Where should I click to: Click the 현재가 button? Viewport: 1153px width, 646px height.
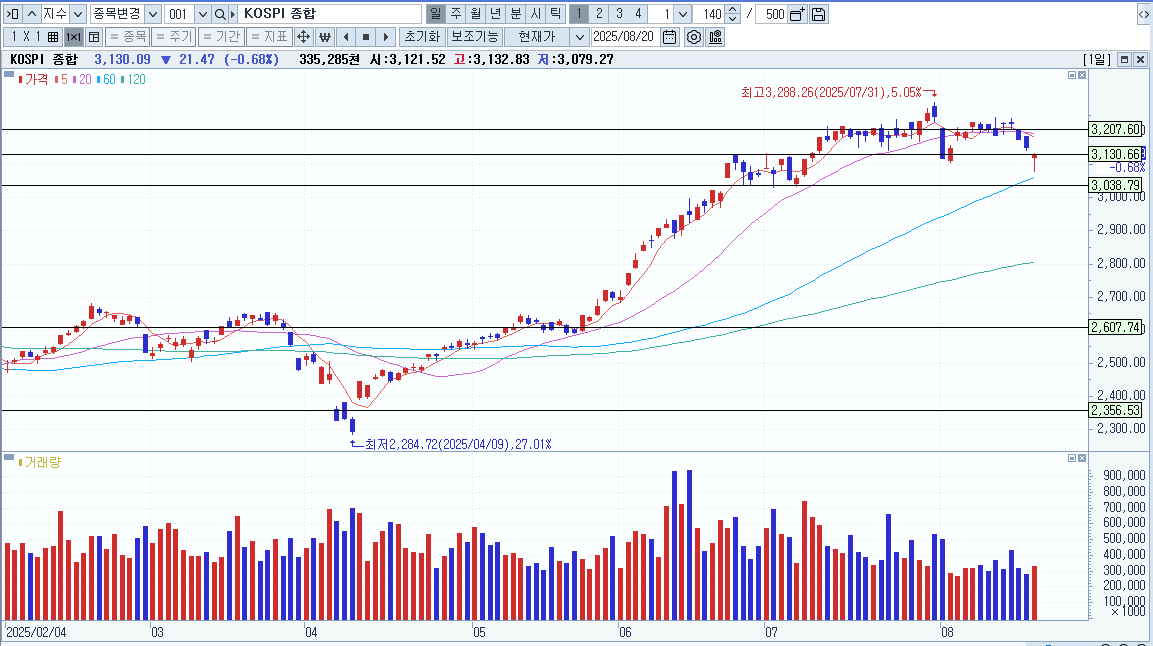(537, 37)
